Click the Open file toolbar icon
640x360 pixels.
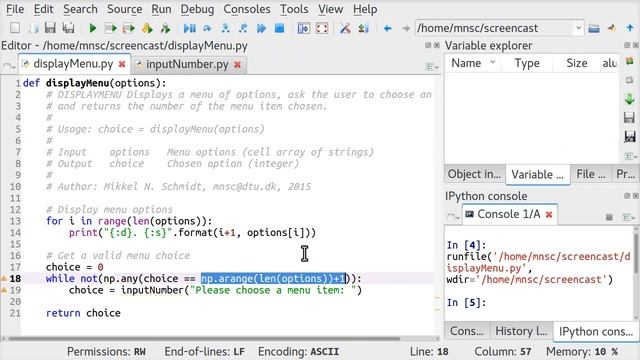[33, 28]
